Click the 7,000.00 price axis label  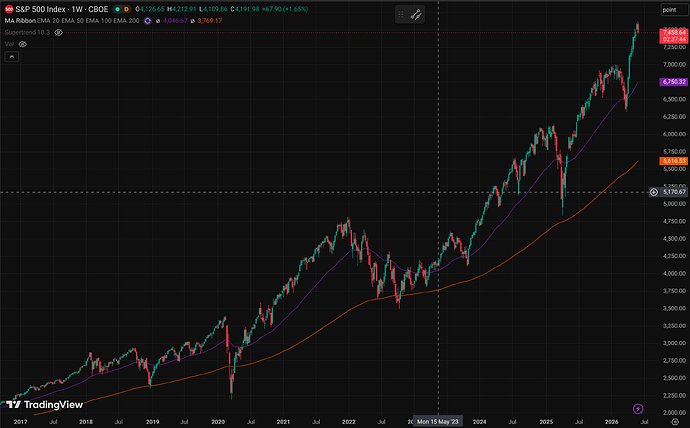coord(675,64)
